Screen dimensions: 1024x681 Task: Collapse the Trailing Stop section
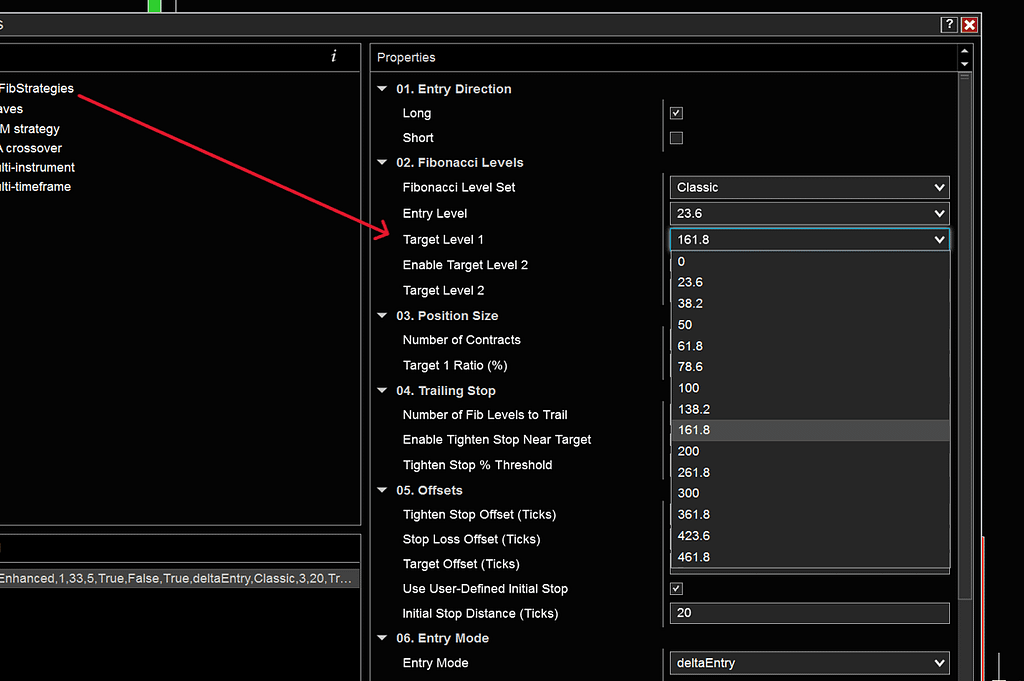[382, 390]
